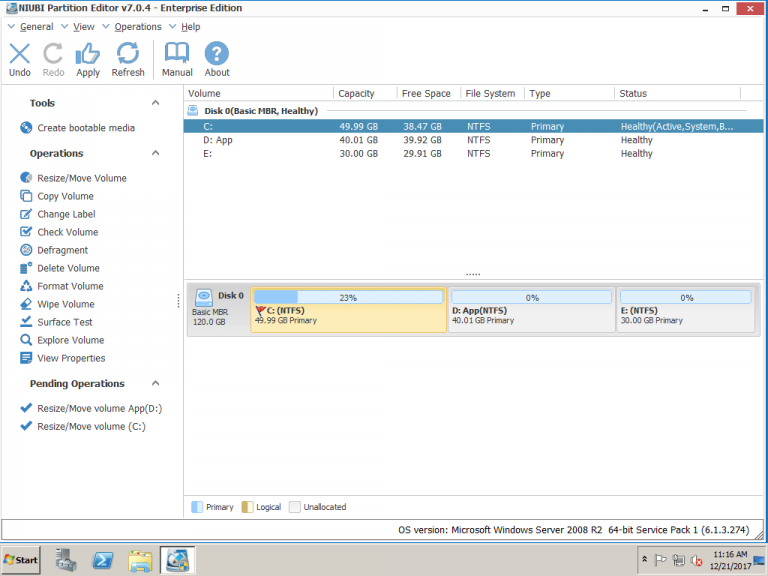The width and height of the screenshot is (768, 576).
Task: Click E: partition 0% usage bar
Action: (686, 297)
